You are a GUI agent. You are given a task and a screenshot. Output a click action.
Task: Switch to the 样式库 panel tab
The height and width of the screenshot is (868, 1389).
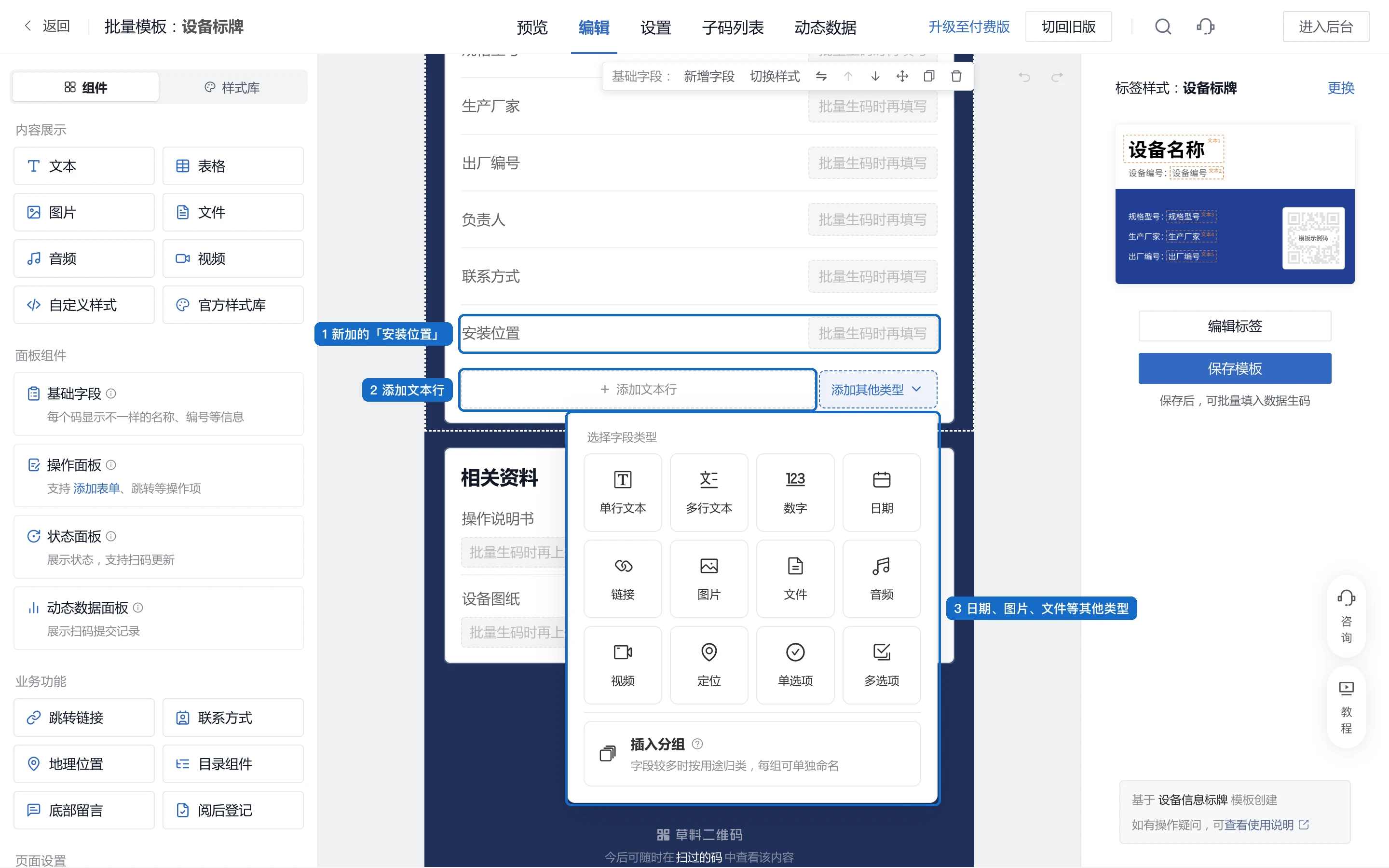coord(232,87)
